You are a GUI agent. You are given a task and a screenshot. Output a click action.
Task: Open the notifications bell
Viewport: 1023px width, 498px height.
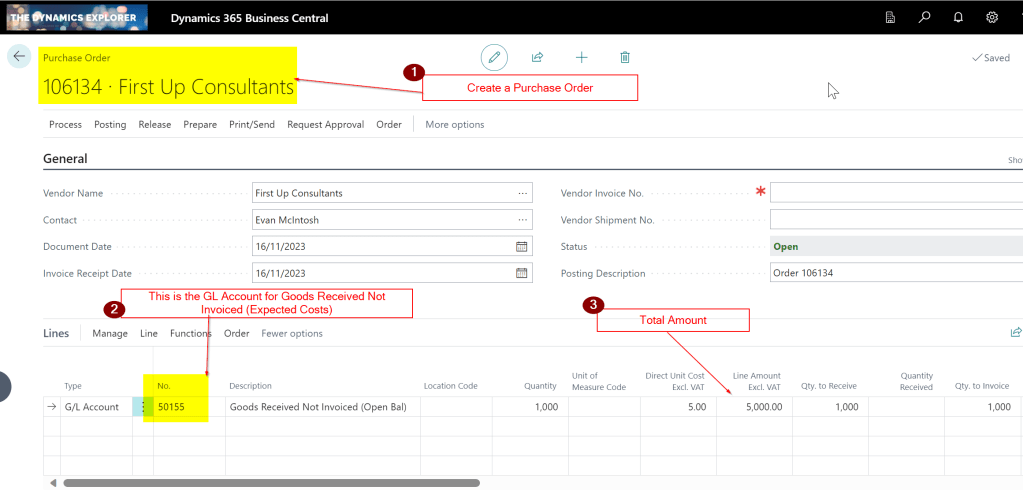click(x=958, y=18)
